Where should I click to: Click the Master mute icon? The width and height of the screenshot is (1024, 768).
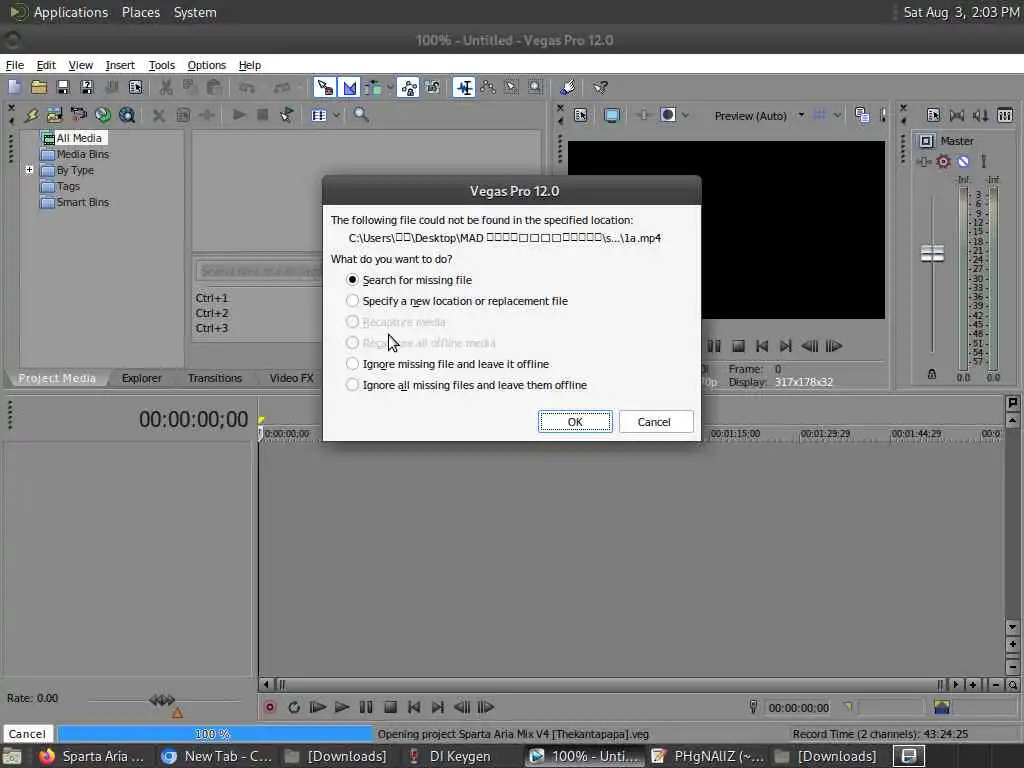pyautogui.click(x=963, y=161)
